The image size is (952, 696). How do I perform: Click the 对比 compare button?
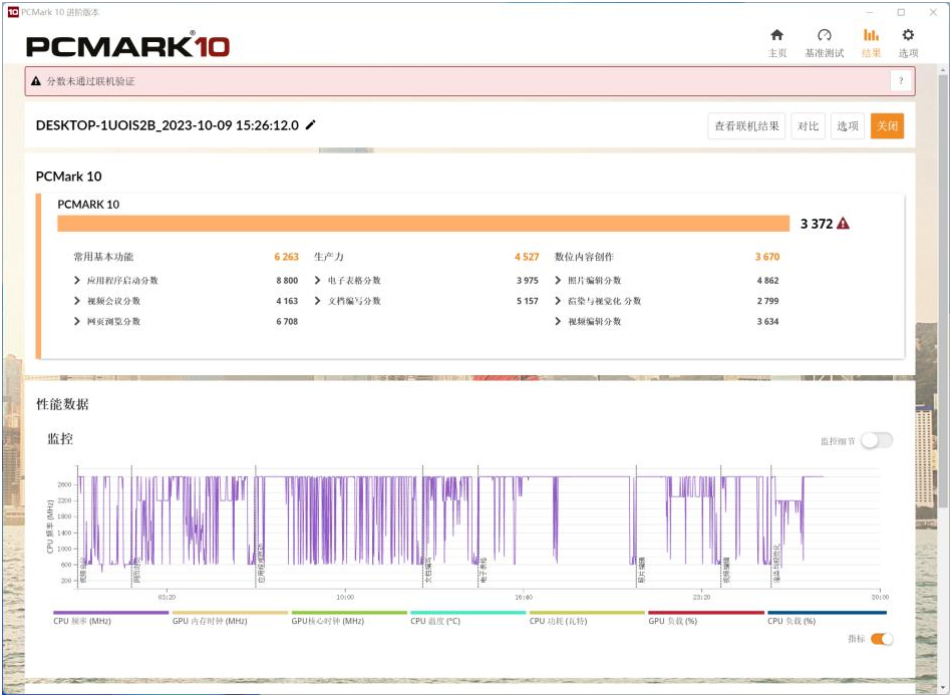(808, 126)
